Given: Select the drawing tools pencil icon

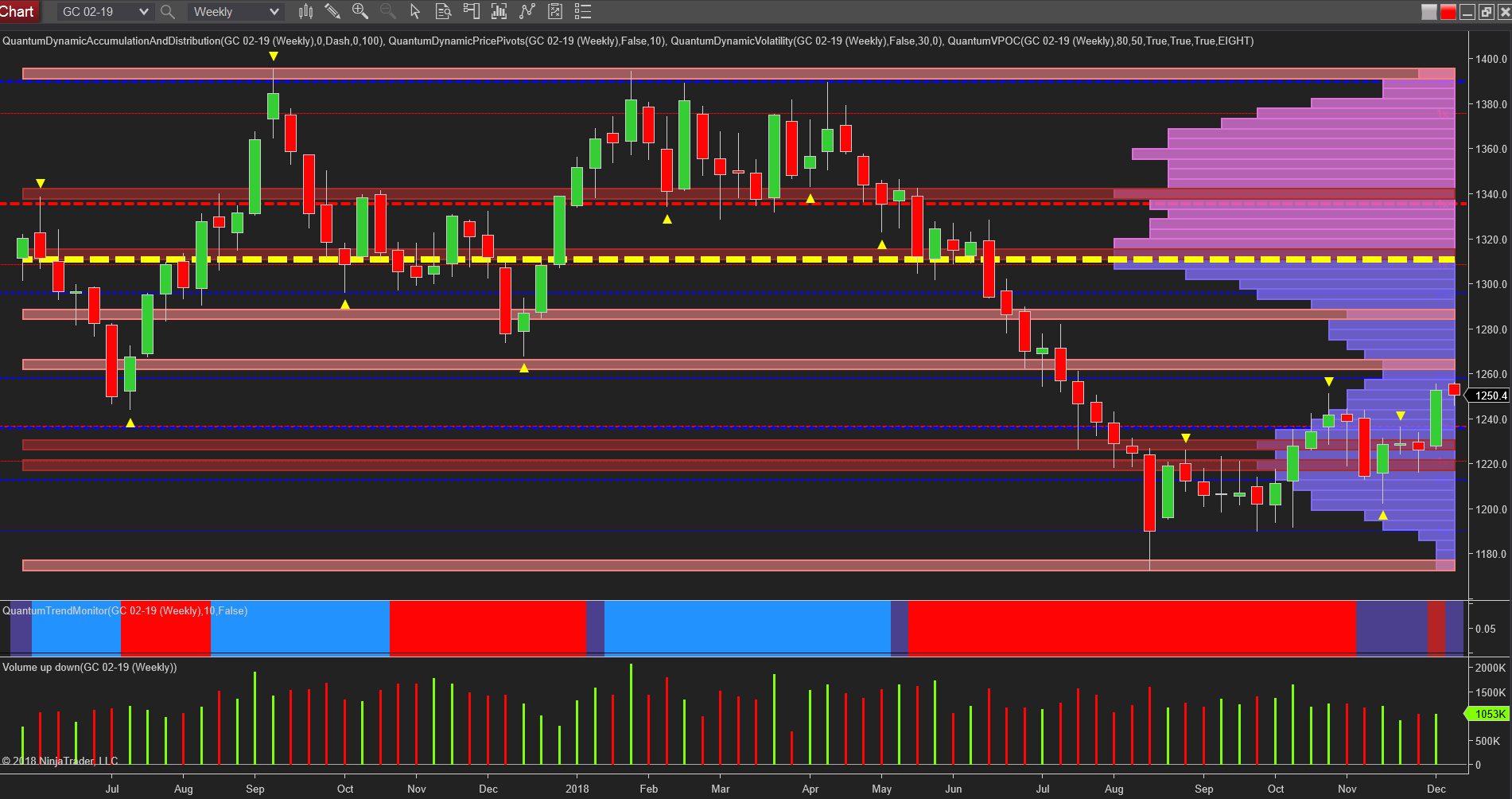Looking at the screenshot, I should pos(332,11).
